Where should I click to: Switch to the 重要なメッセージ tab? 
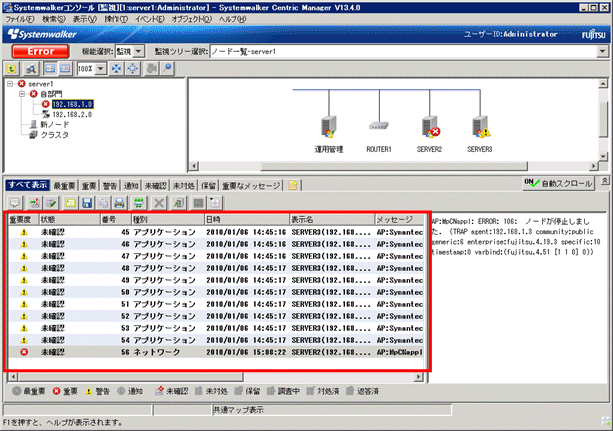tap(251, 186)
